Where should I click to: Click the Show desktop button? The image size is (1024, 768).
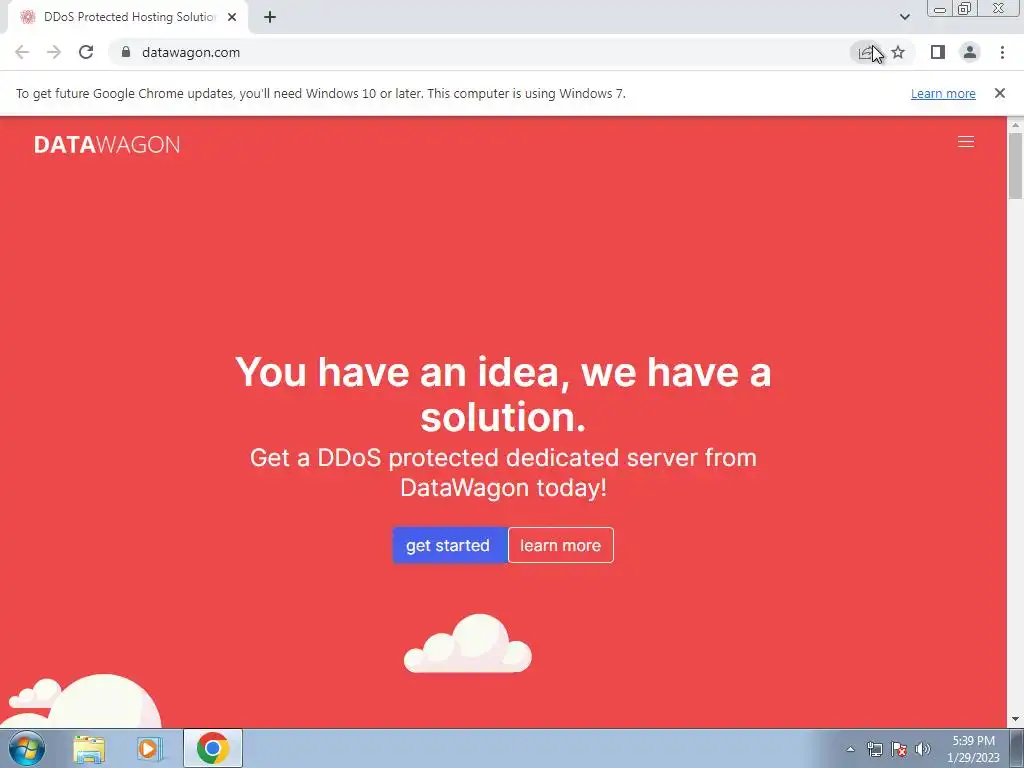click(1017, 748)
